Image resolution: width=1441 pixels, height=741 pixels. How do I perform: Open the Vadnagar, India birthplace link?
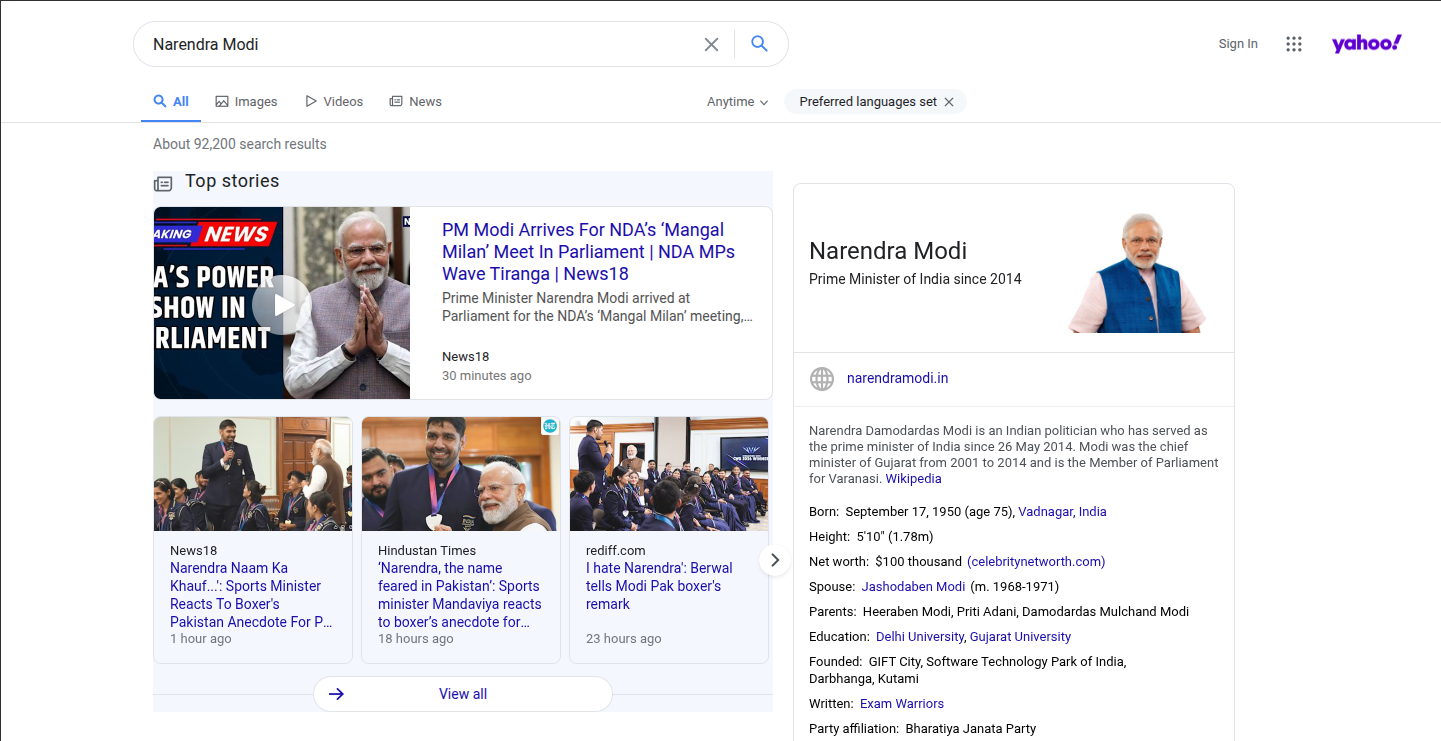(1062, 512)
